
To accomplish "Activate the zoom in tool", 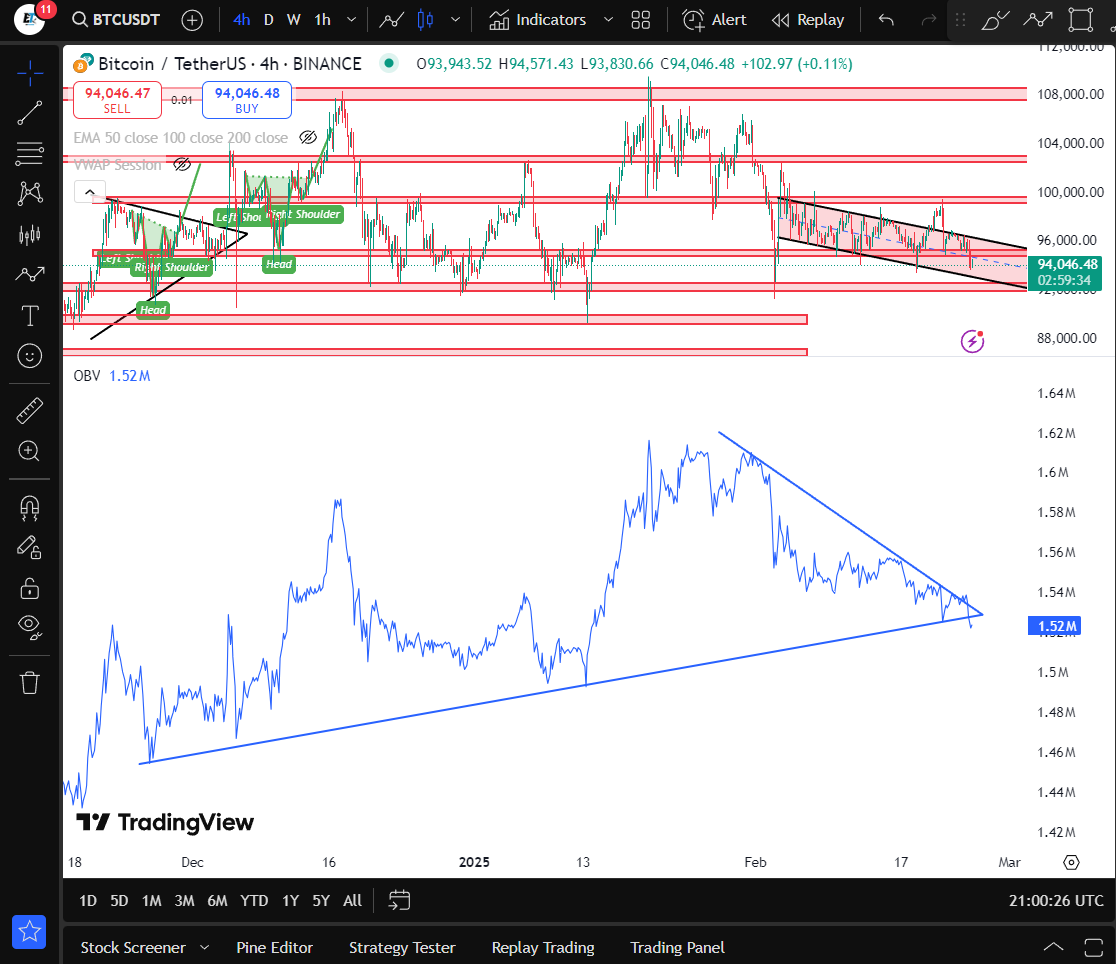I will 30,451.
